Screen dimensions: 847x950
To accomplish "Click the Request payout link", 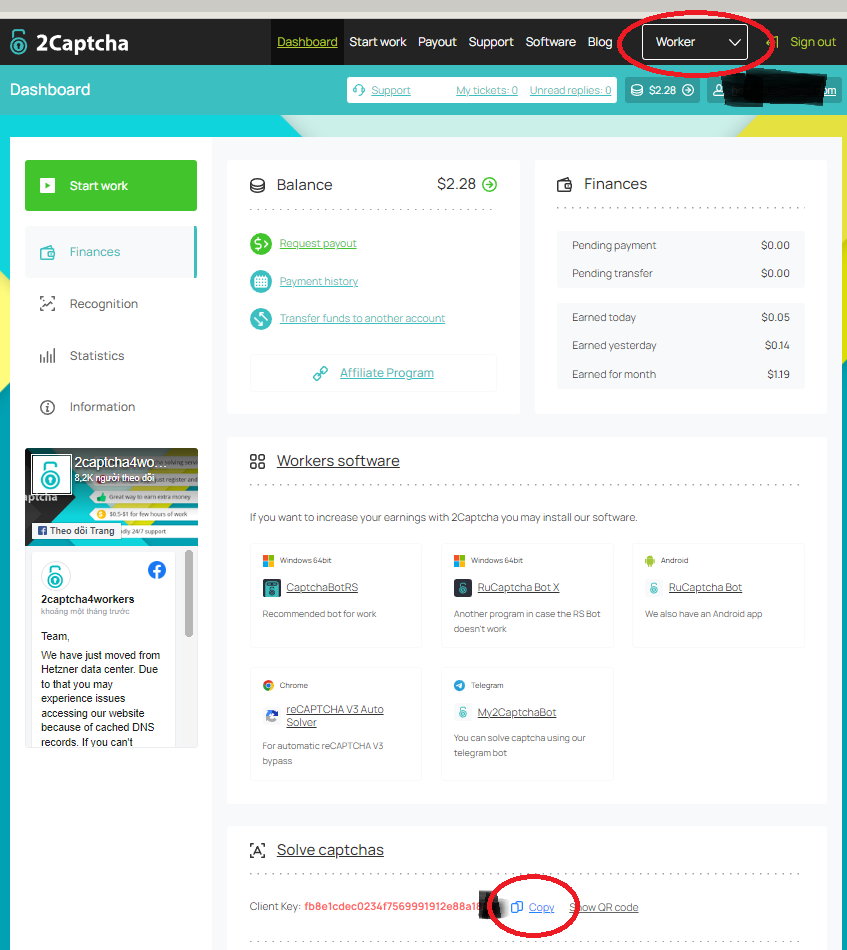I will coord(318,244).
